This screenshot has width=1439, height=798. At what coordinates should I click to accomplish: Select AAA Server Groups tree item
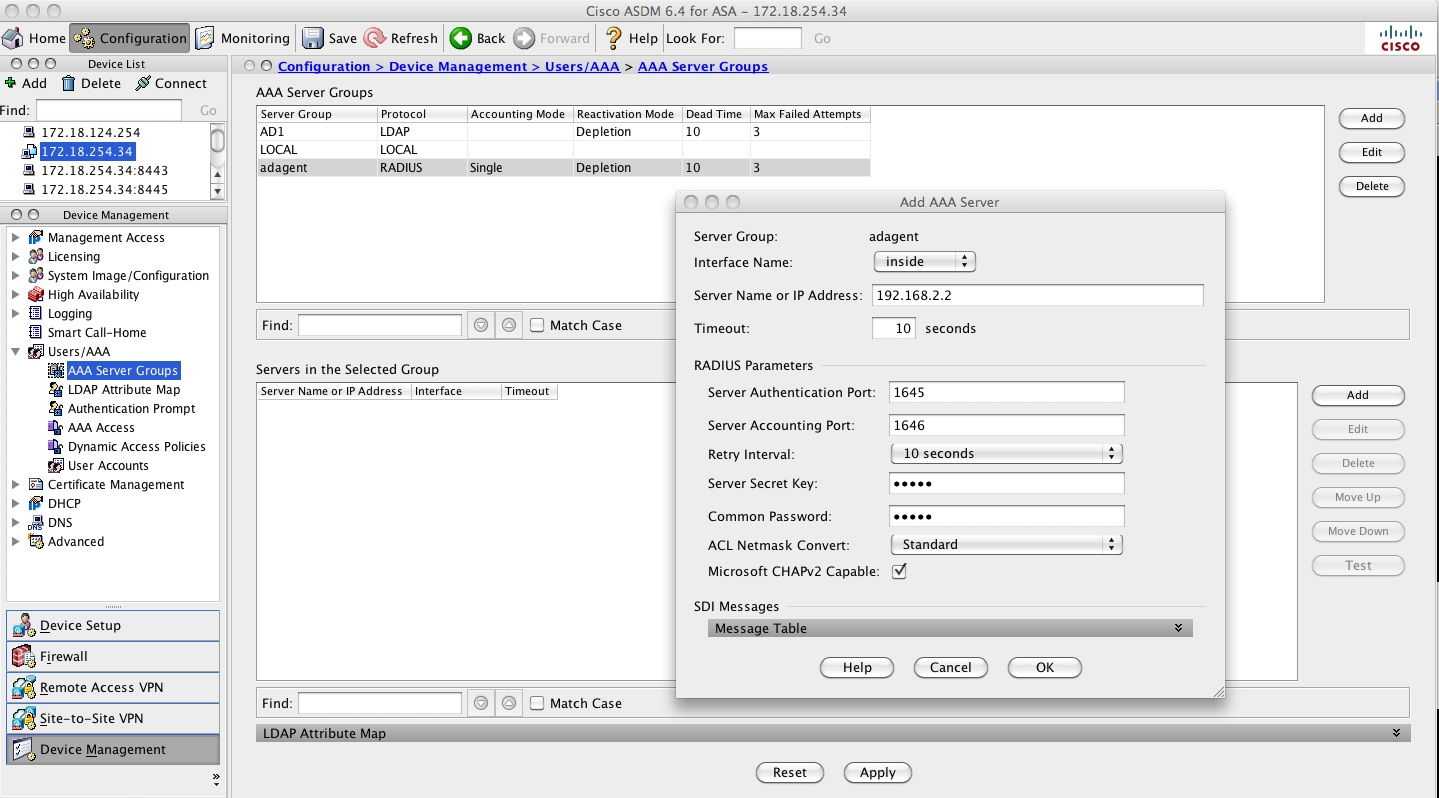123,370
